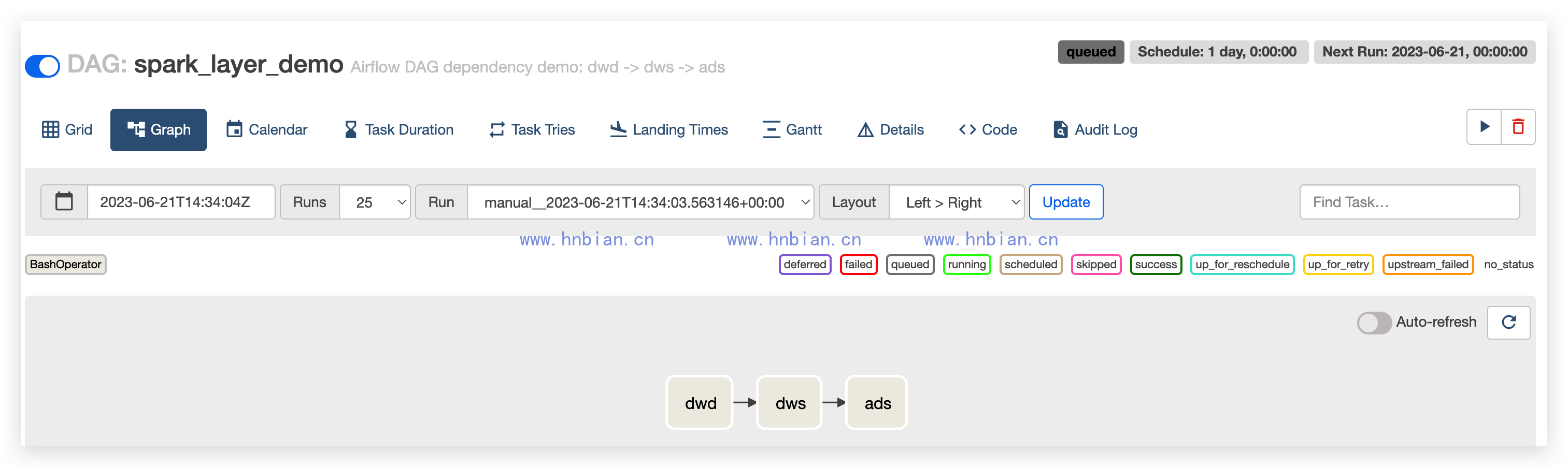Select the dws task node

coord(790,403)
